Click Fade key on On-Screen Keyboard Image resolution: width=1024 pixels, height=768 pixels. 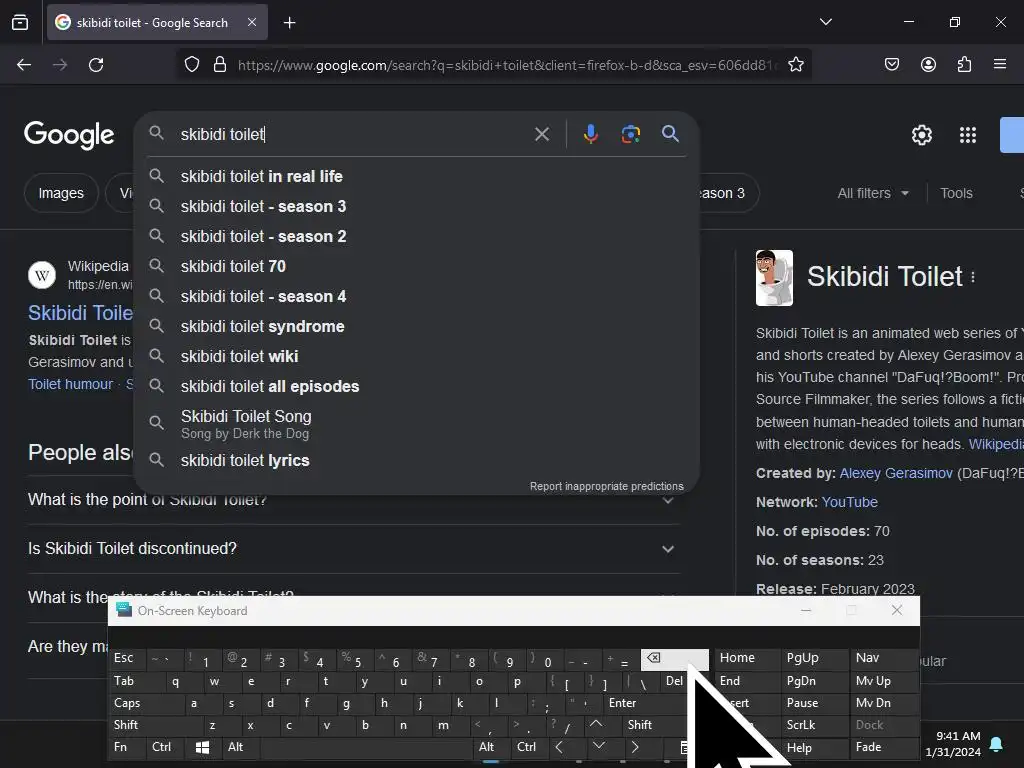pyautogui.click(x=883, y=747)
